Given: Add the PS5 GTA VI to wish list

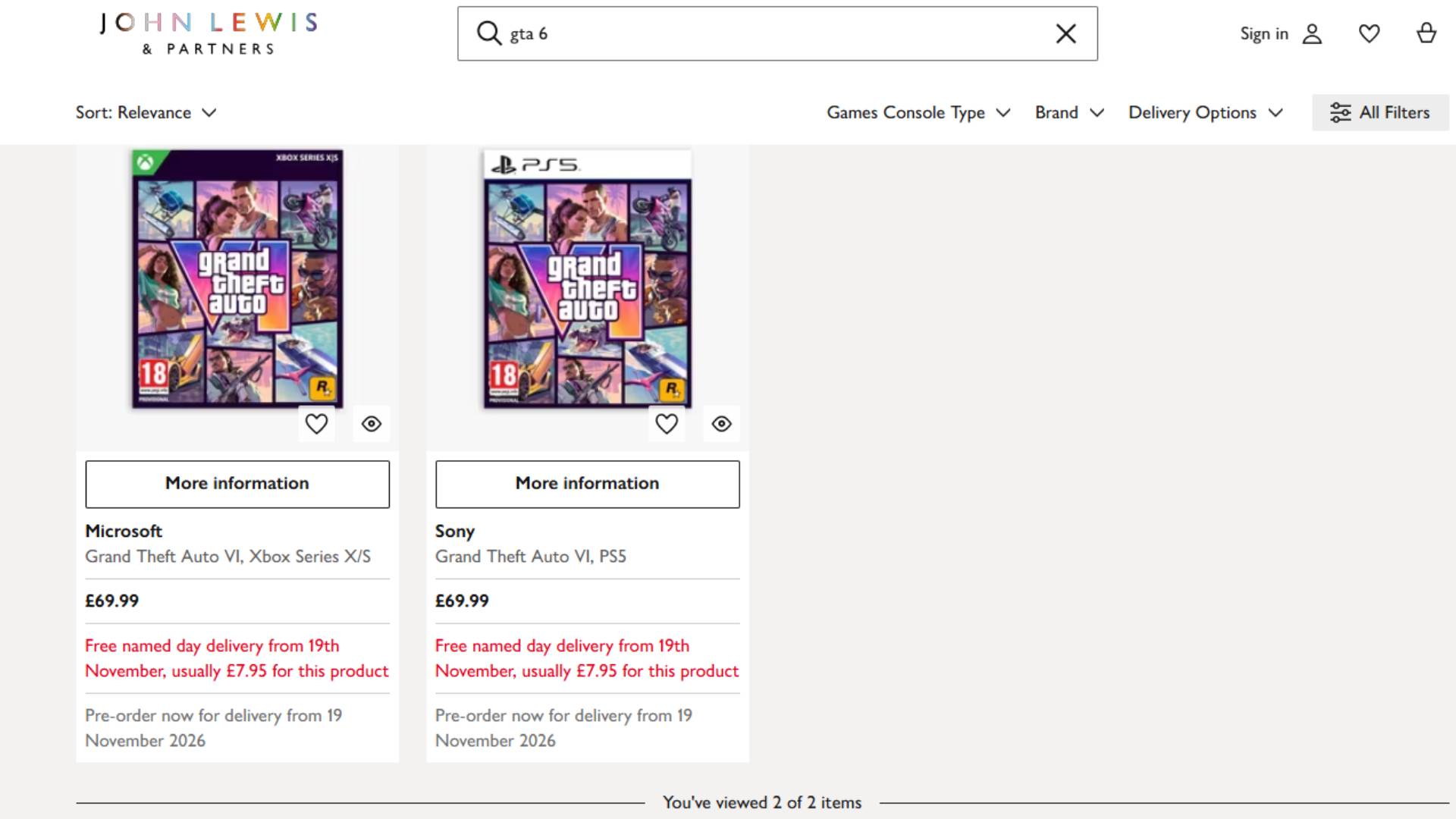Looking at the screenshot, I should tap(667, 424).
